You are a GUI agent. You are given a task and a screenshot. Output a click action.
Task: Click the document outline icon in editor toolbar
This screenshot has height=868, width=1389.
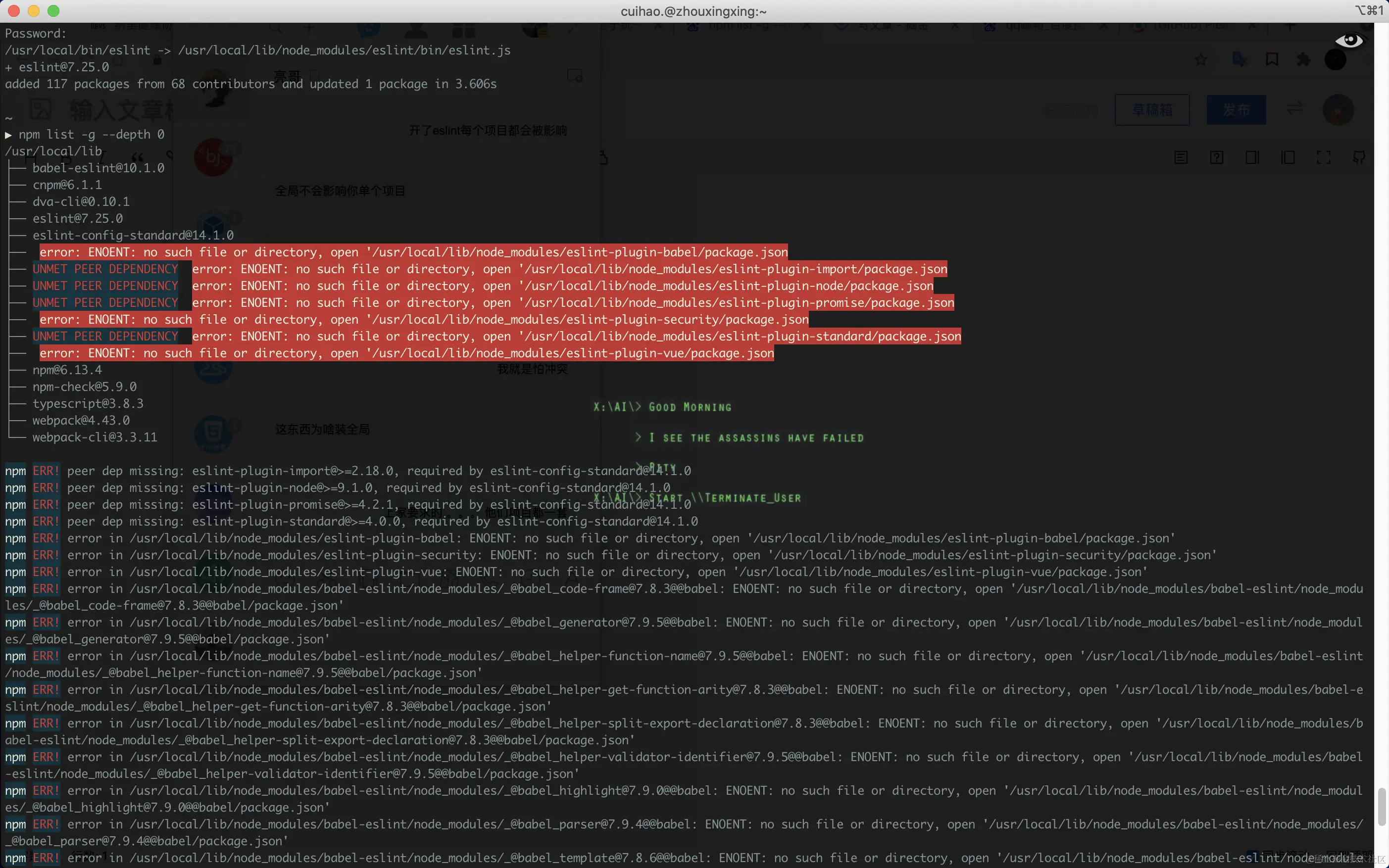click(x=1181, y=157)
